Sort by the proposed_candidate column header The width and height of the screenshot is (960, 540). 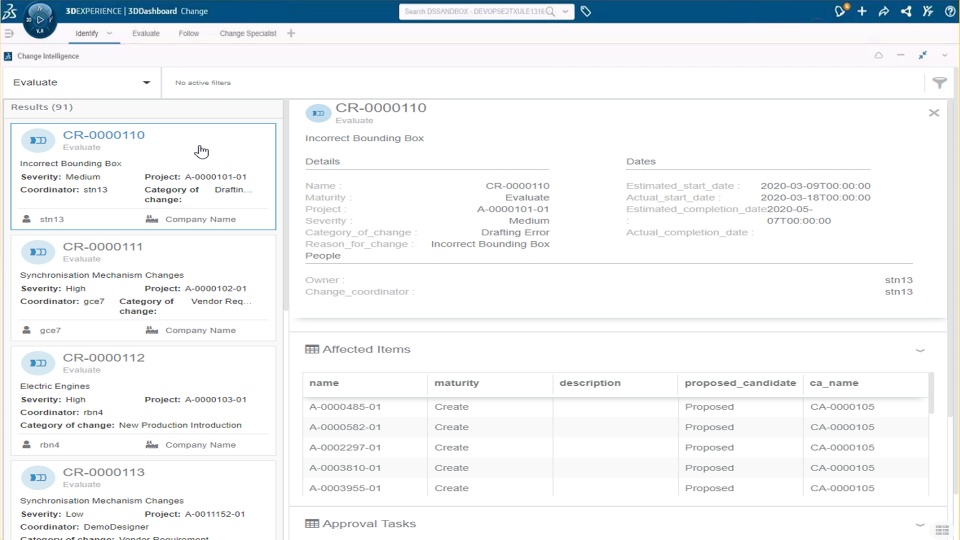tap(740, 383)
